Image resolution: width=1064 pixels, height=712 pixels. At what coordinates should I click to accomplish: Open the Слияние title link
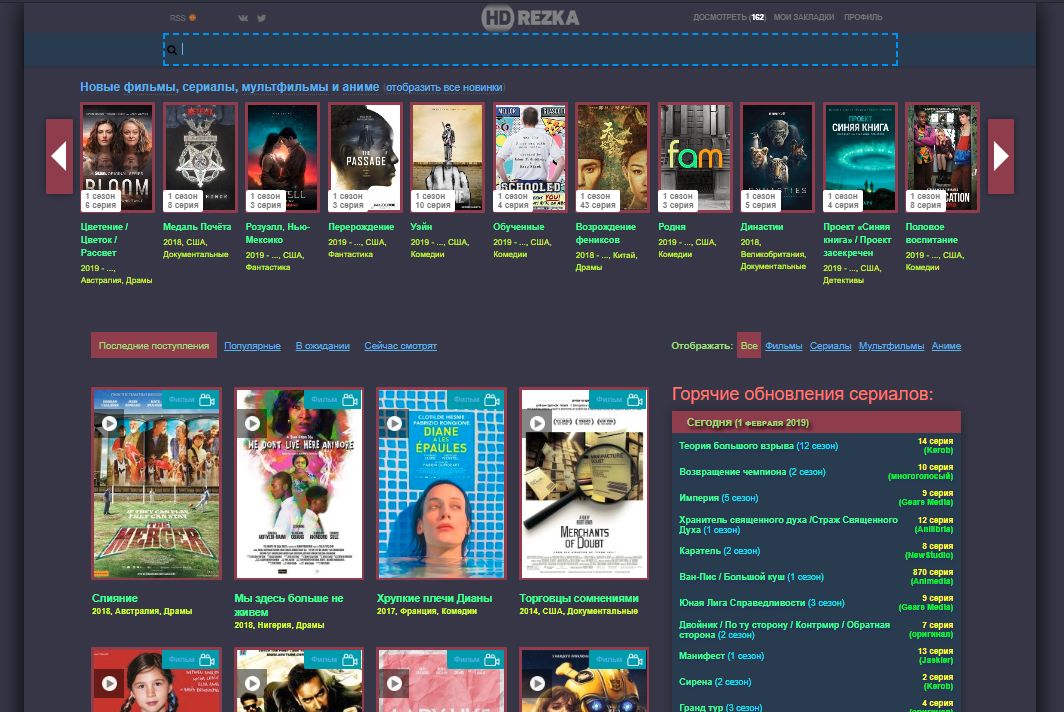tap(115, 598)
